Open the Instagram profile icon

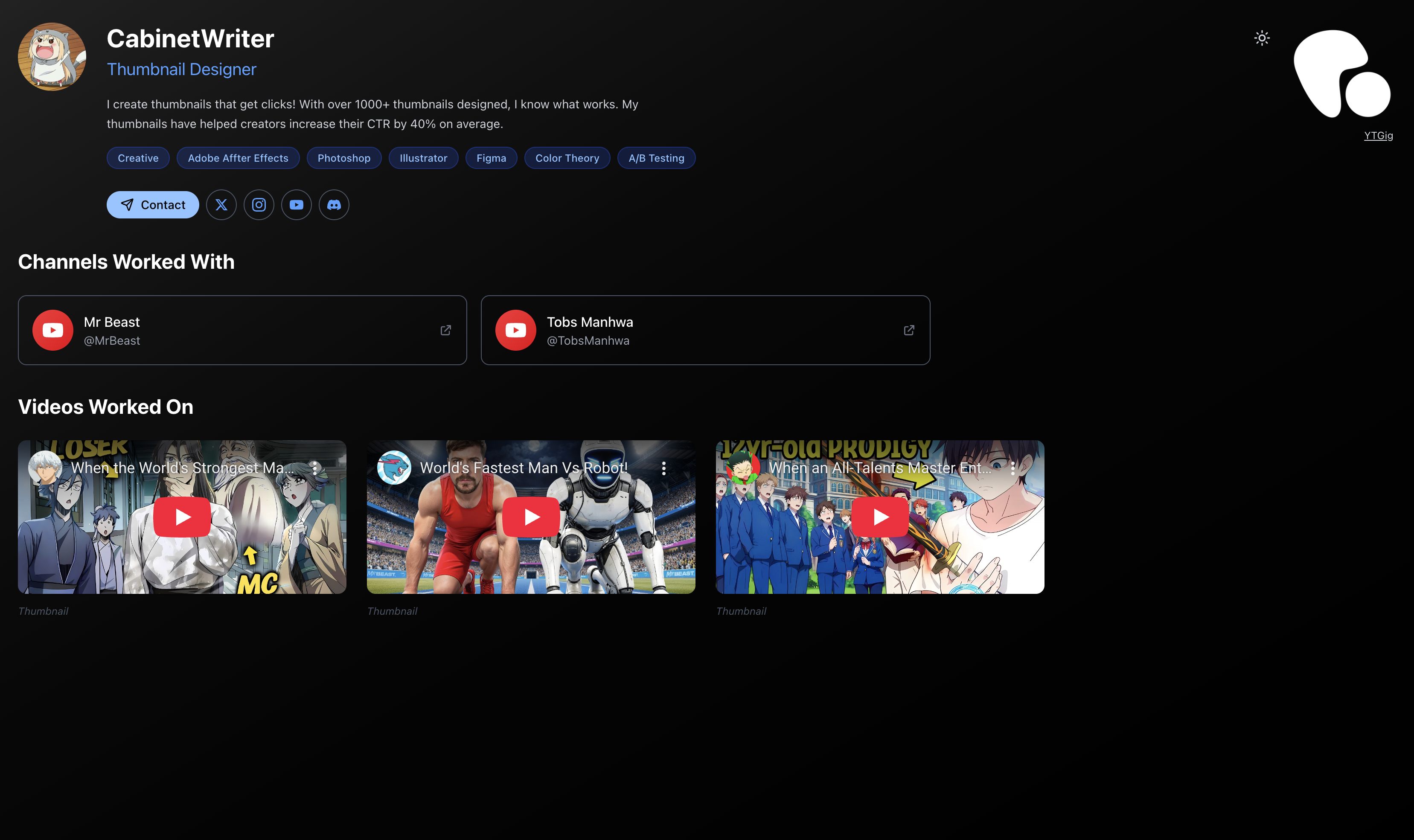coord(259,205)
